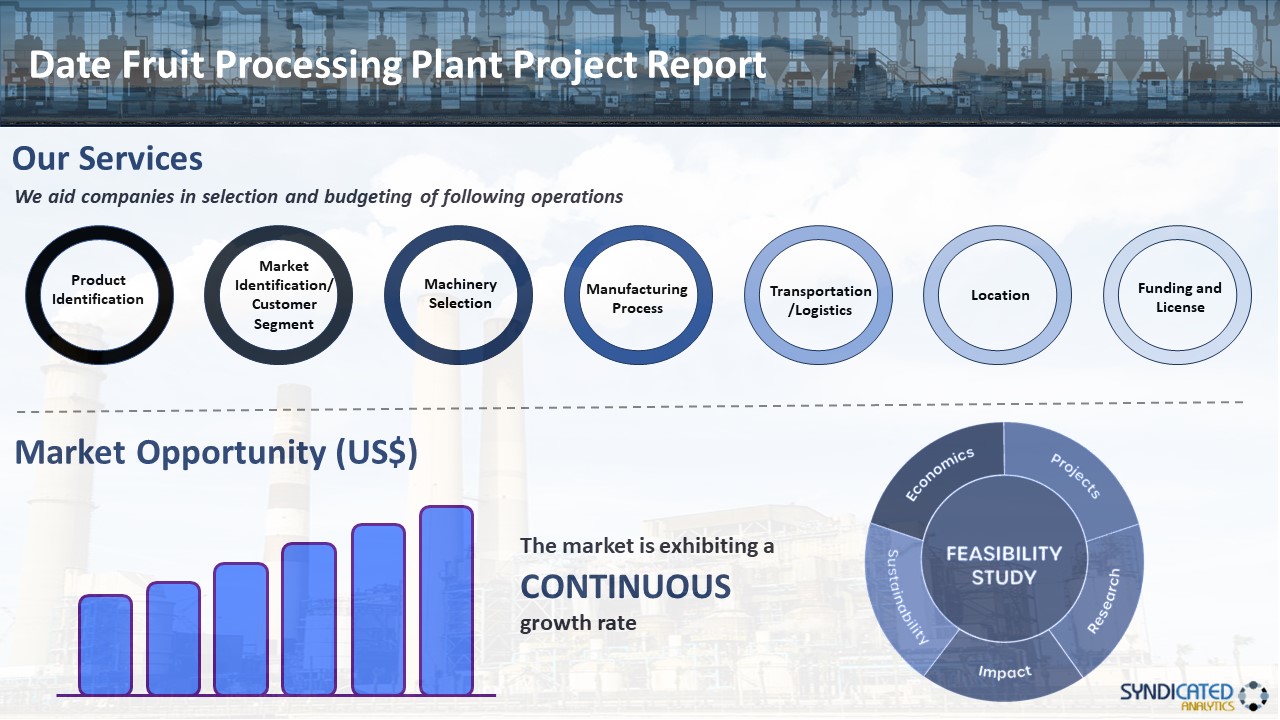Click the Feasibility Study center circle
This screenshot has width=1280, height=720.
point(1004,565)
